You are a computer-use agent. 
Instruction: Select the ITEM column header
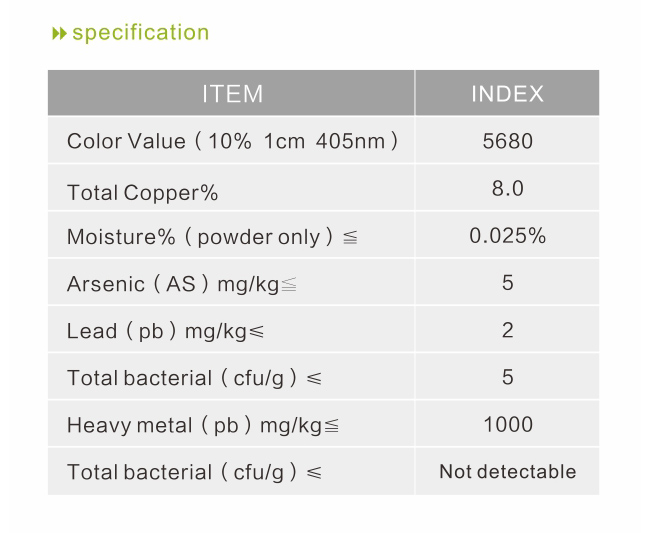(x=231, y=93)
